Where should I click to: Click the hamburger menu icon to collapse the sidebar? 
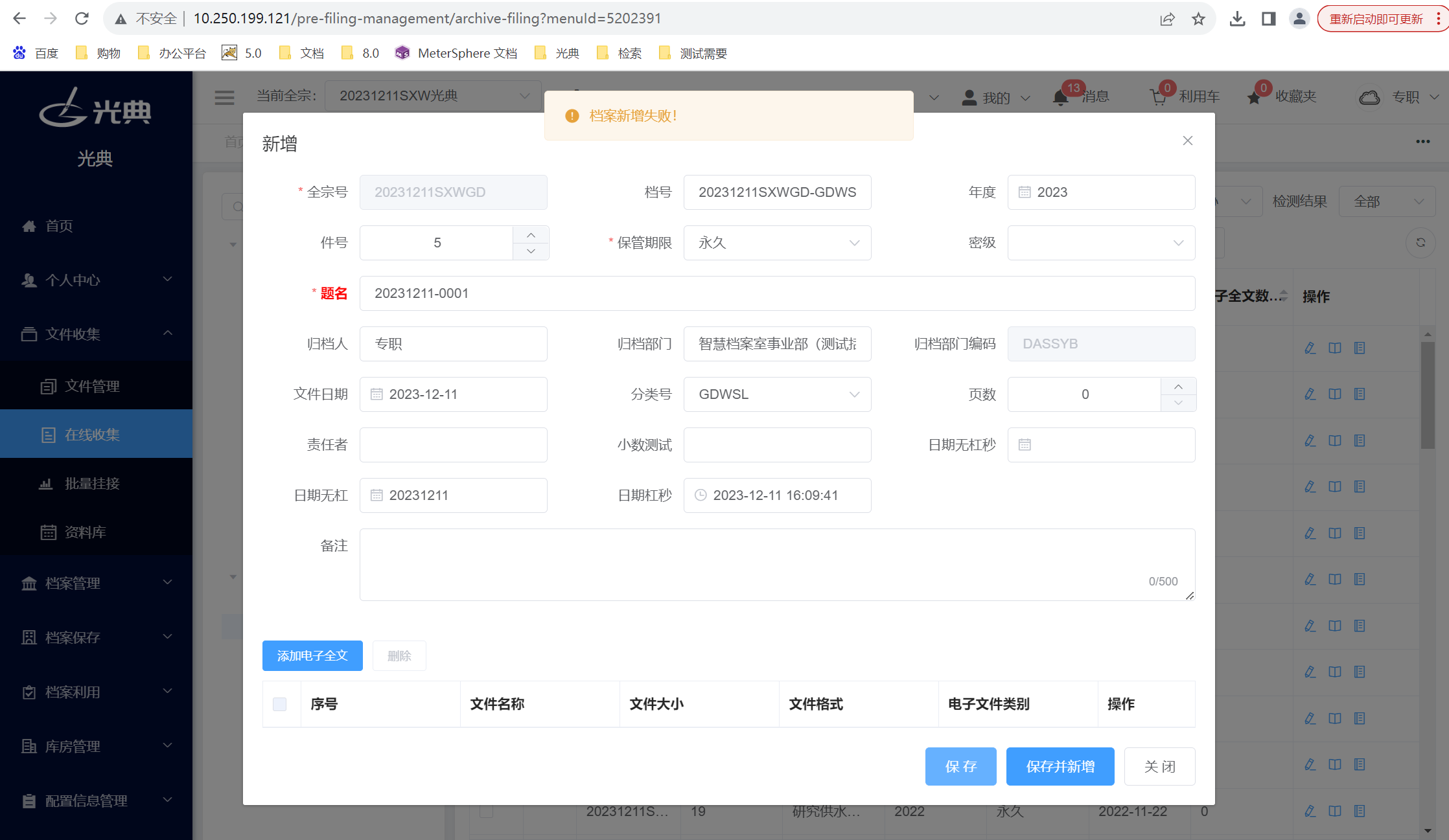point(224,97)
